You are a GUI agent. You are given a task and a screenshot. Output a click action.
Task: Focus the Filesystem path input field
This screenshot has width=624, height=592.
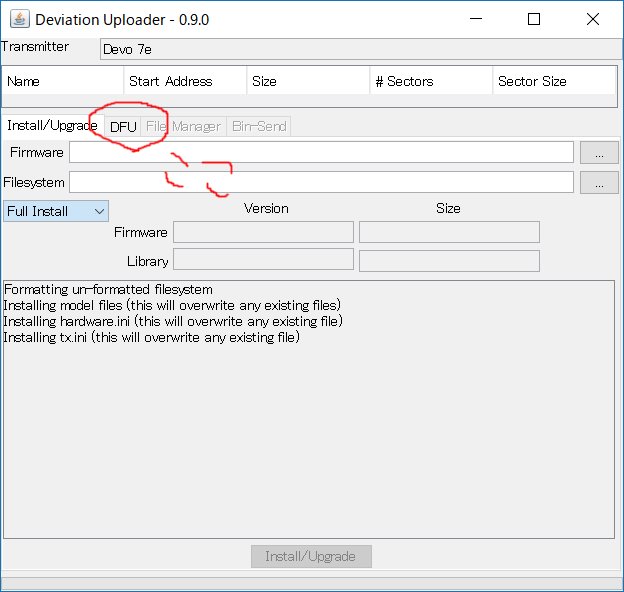(322, 182)
